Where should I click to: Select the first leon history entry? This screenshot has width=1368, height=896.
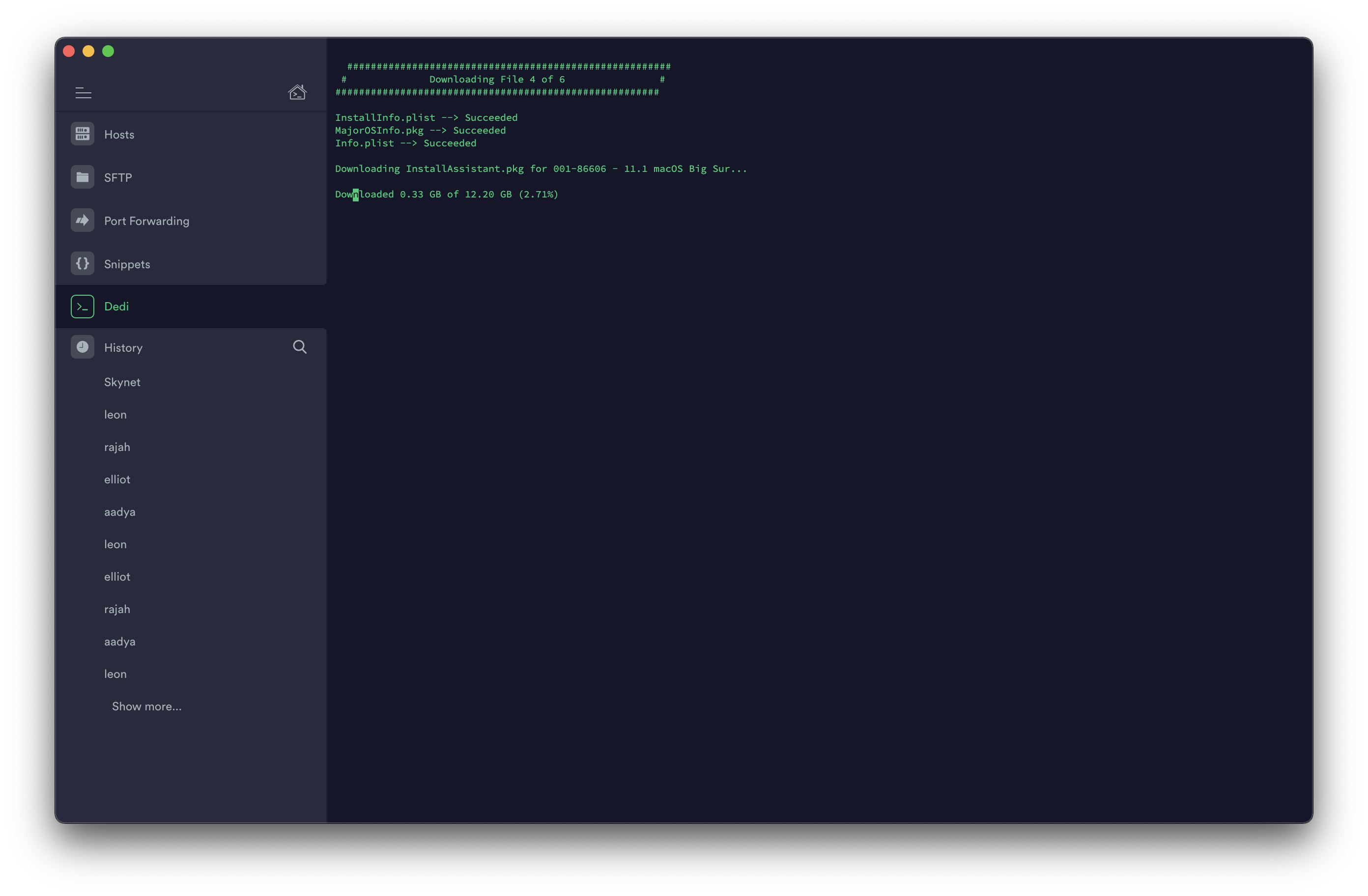[x=115, y=415]
